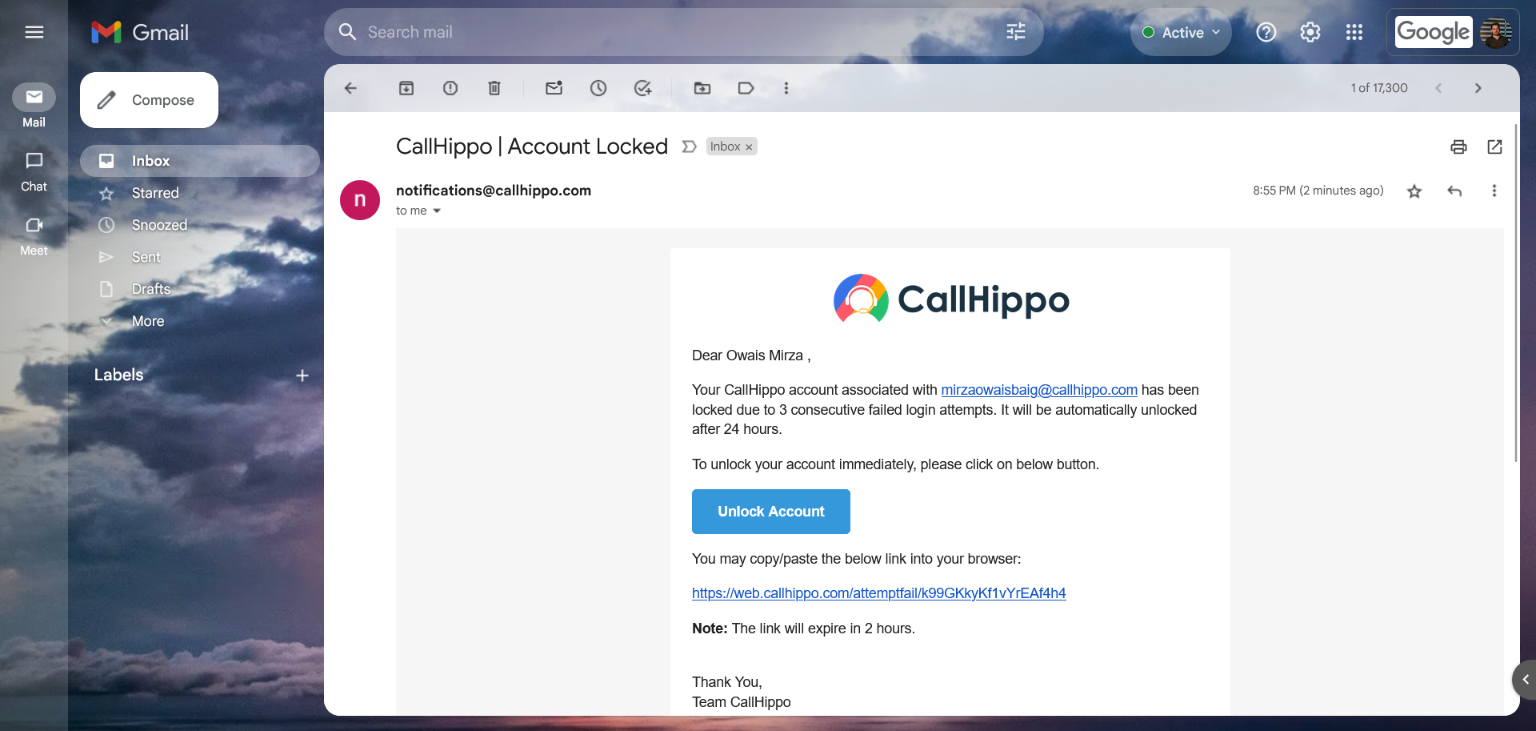Open the Support help icon
The height and width of the screenshot is (731, 1536).
click(x=1266, y=32)
